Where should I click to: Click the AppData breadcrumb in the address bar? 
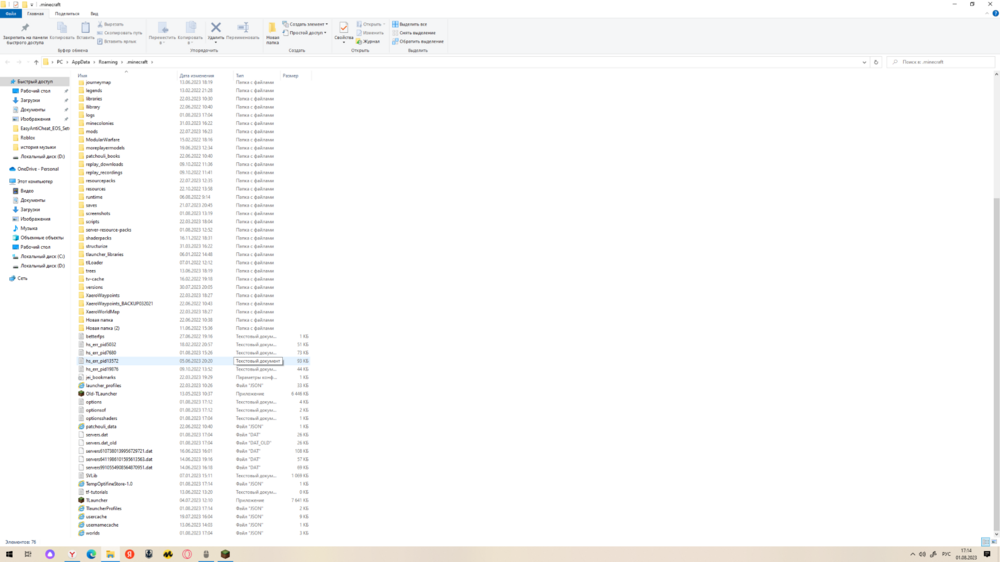[x=80, y=62]
